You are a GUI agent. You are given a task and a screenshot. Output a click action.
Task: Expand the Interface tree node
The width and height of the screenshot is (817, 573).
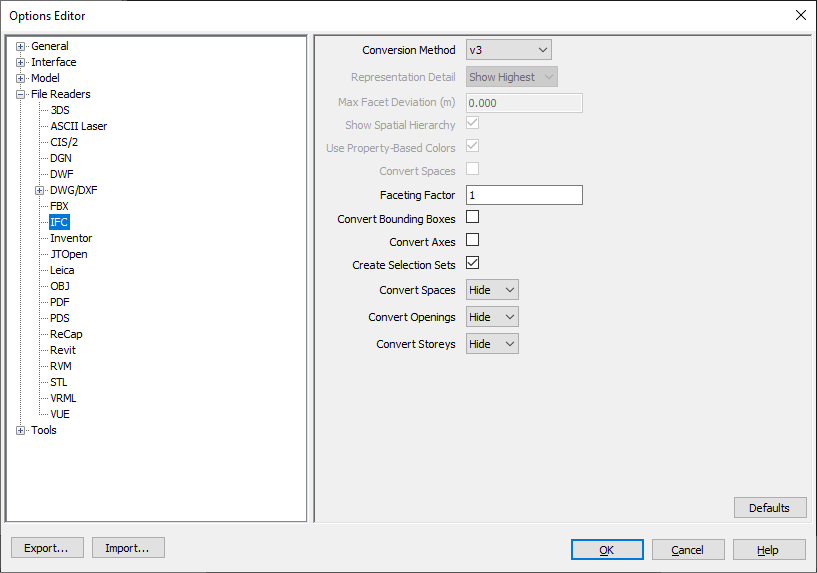click(20, 63)
